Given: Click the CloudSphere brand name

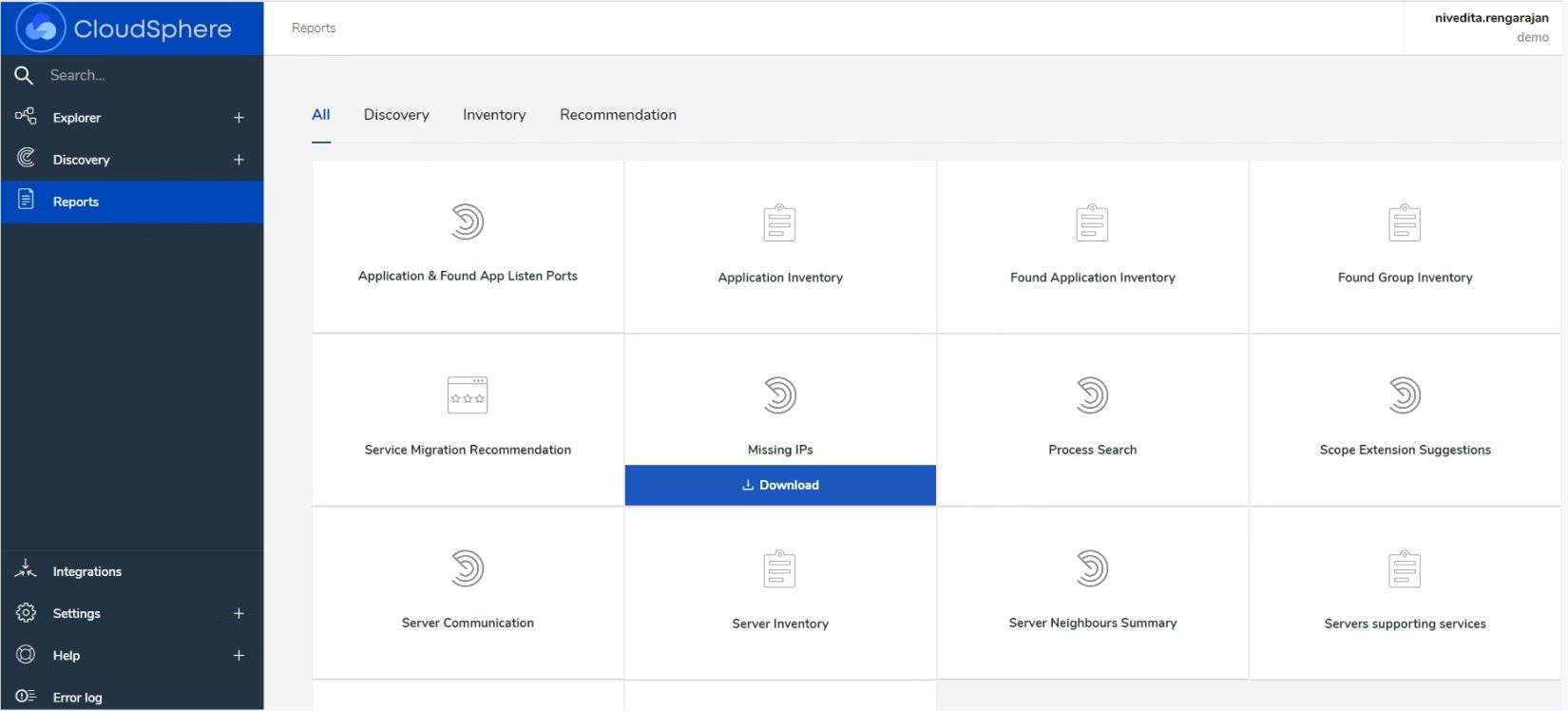Looking at the screenshot, I should (153, 29).
